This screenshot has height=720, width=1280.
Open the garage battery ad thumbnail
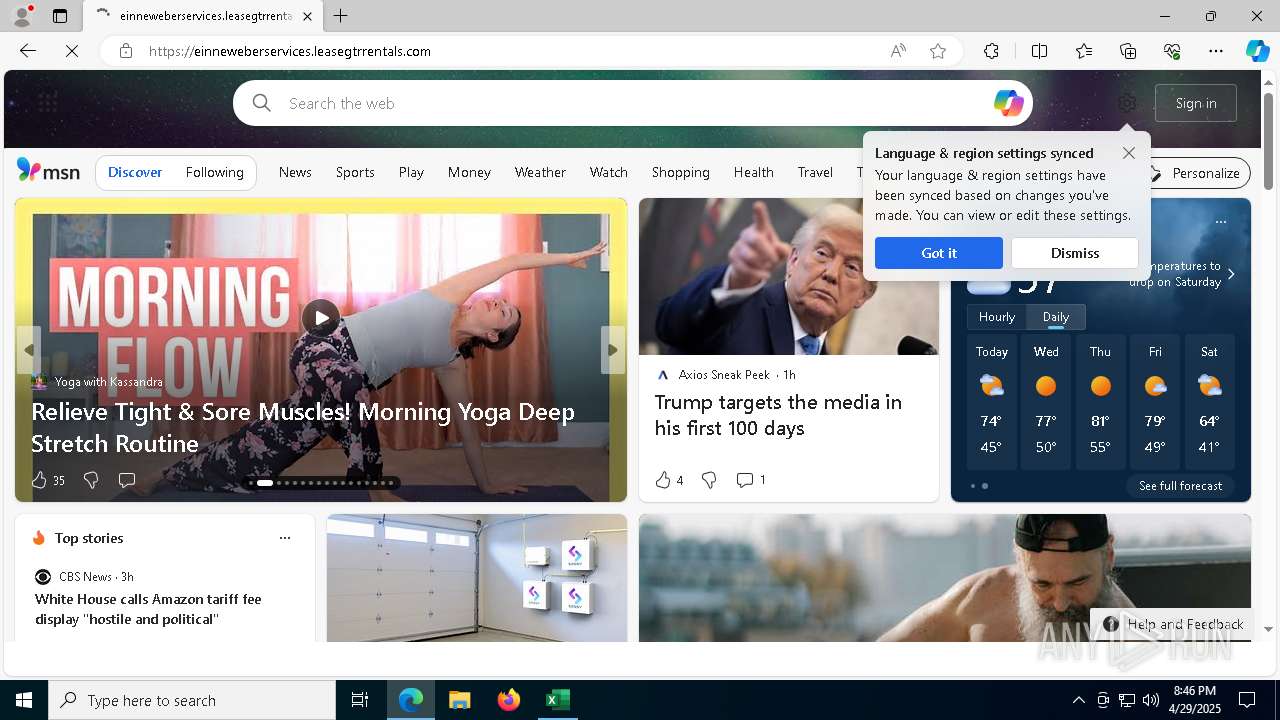tap(477, 578)
